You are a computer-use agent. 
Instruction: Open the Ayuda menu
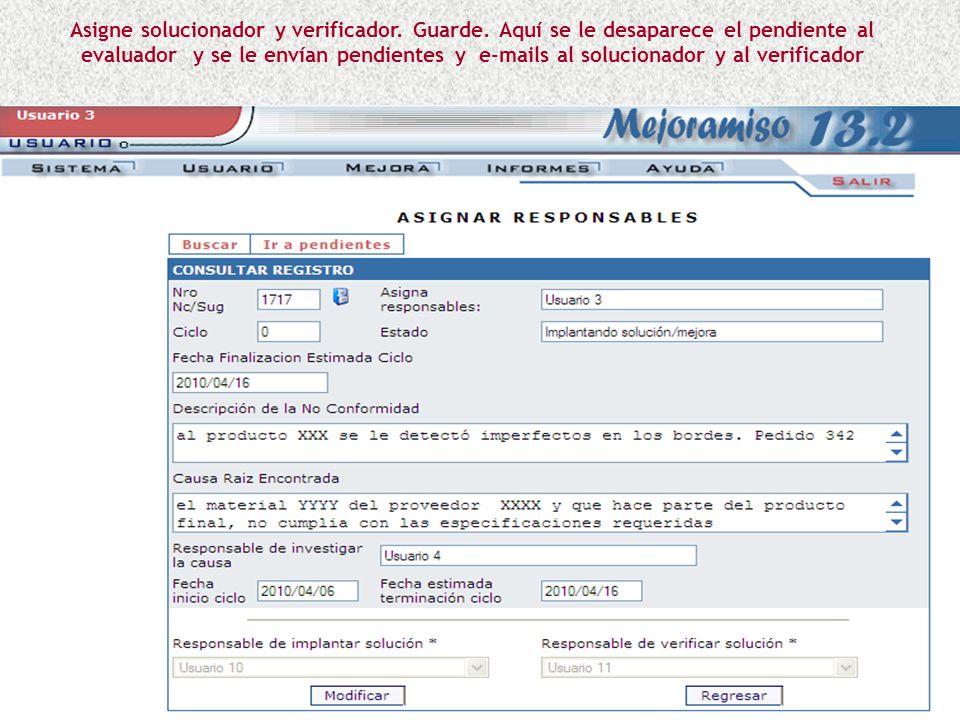click(x=681, y=168)
